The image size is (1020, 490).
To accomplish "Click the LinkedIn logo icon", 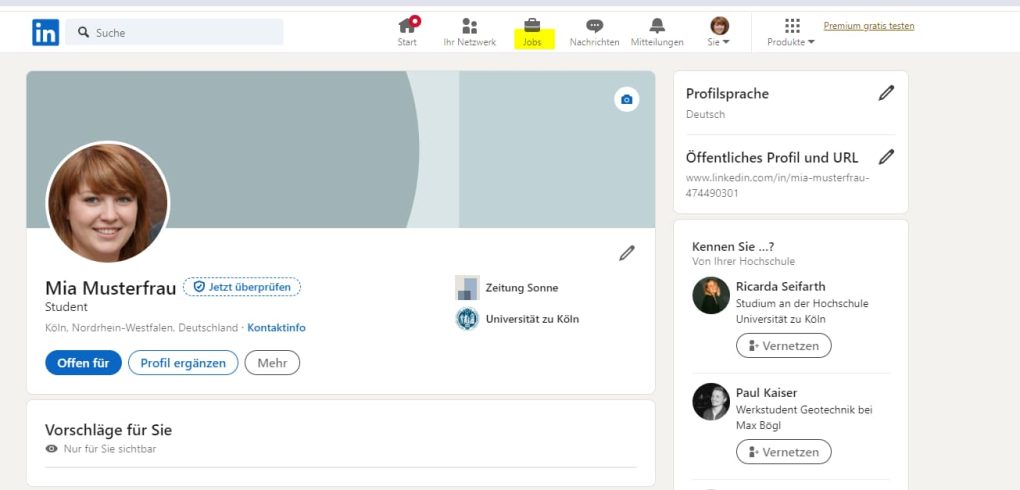I will (x=45, y=32).
